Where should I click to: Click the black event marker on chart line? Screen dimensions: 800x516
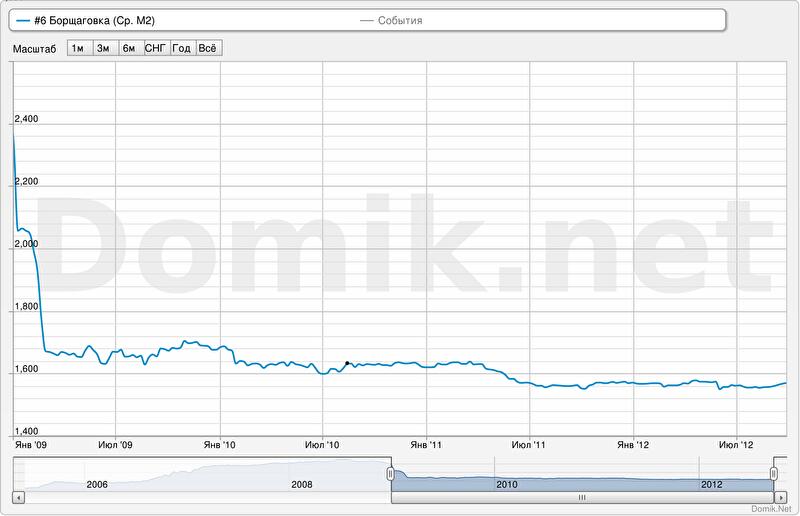(347, 363)
